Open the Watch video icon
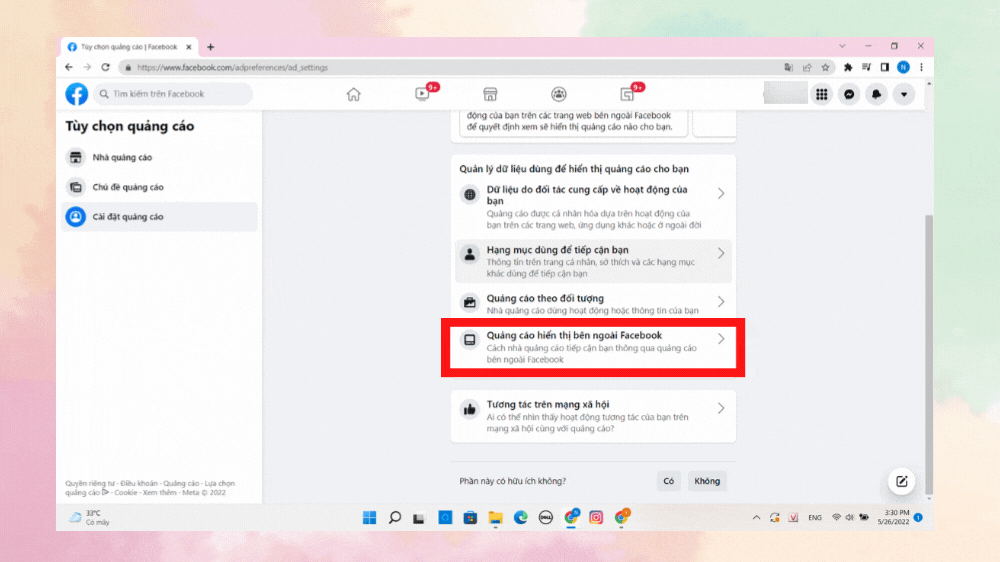The image size is (1000, 562). (422, 94)
